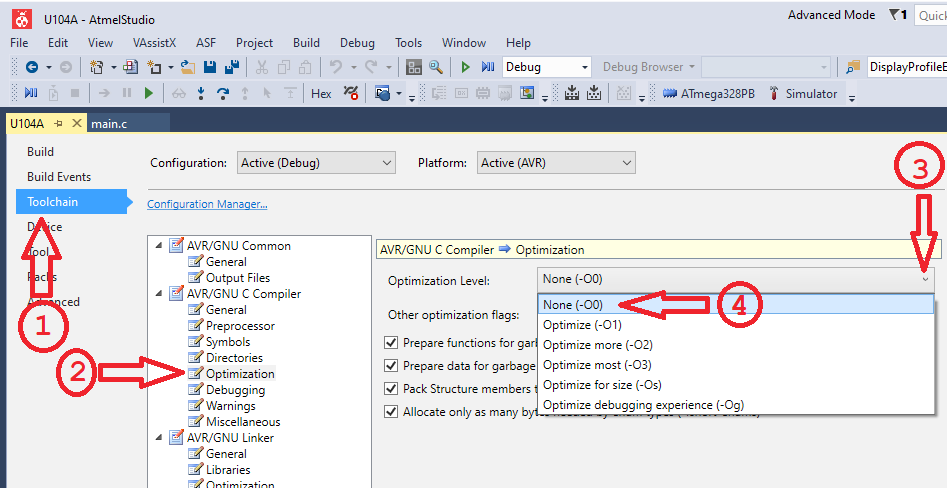
Task: Select Build Events in the side list
Action: [59, 177]
